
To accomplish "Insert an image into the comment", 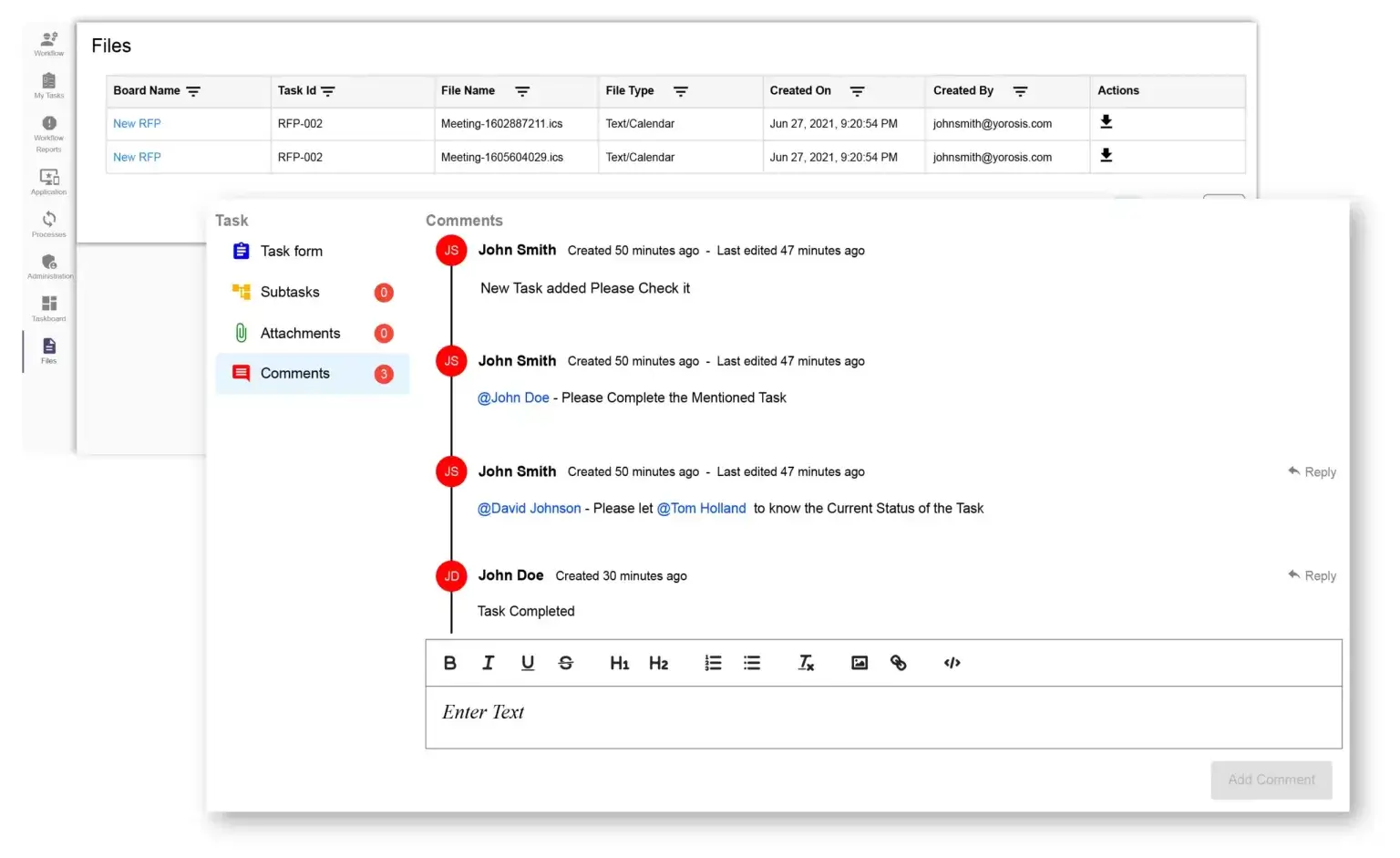I will tap(859, 663).
